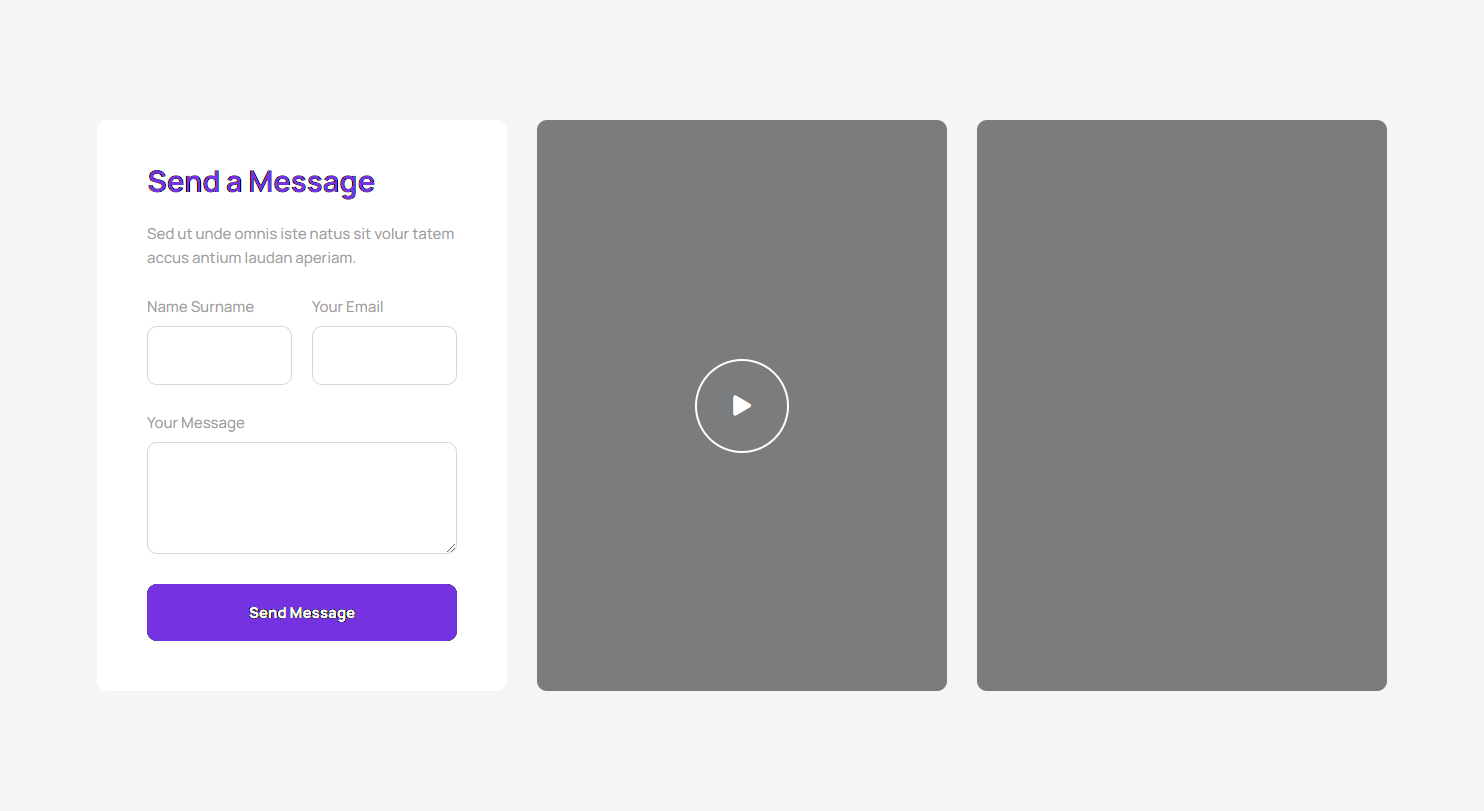Play the video in the middle panel
Screen dimensions: 1484x811
pyautogui.click(x=741, y=406)
